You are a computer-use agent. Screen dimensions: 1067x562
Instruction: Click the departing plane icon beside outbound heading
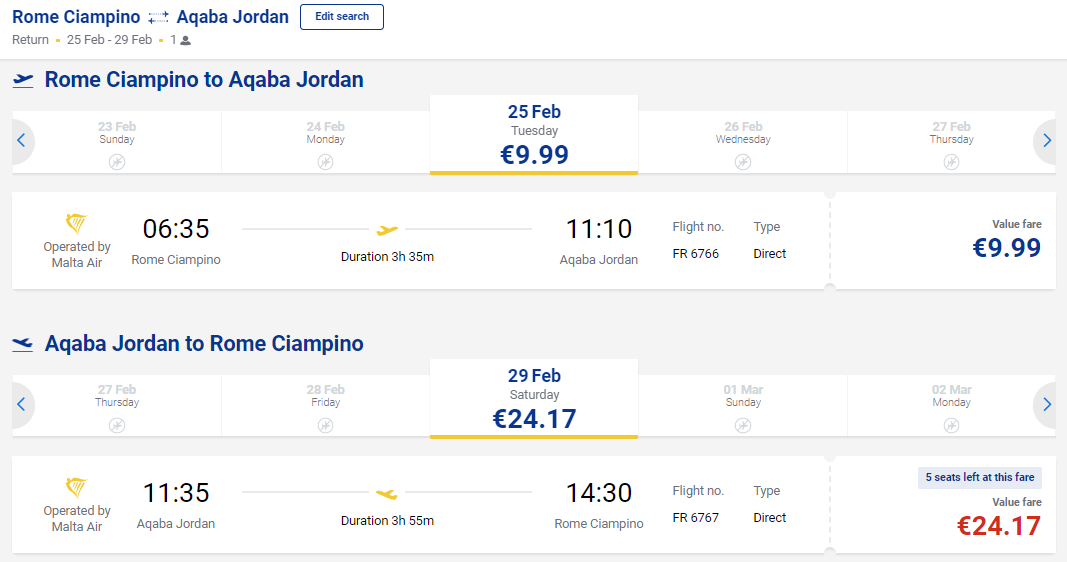[23, 80]
